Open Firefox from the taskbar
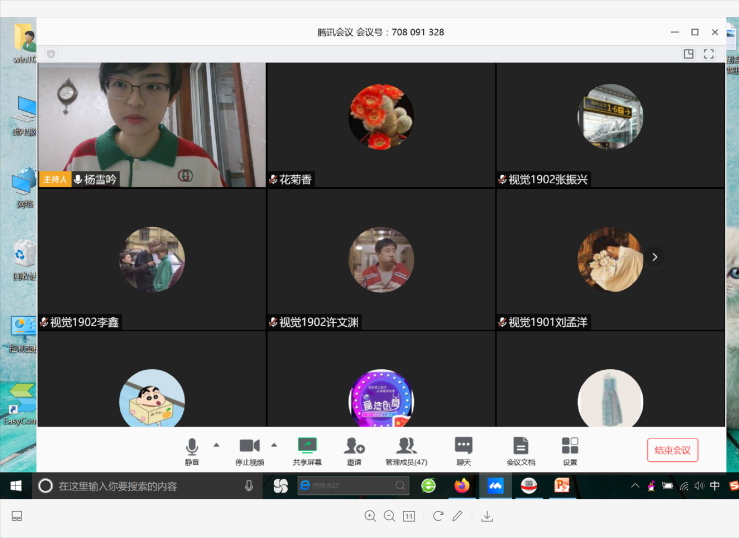 tap(461, 486)
